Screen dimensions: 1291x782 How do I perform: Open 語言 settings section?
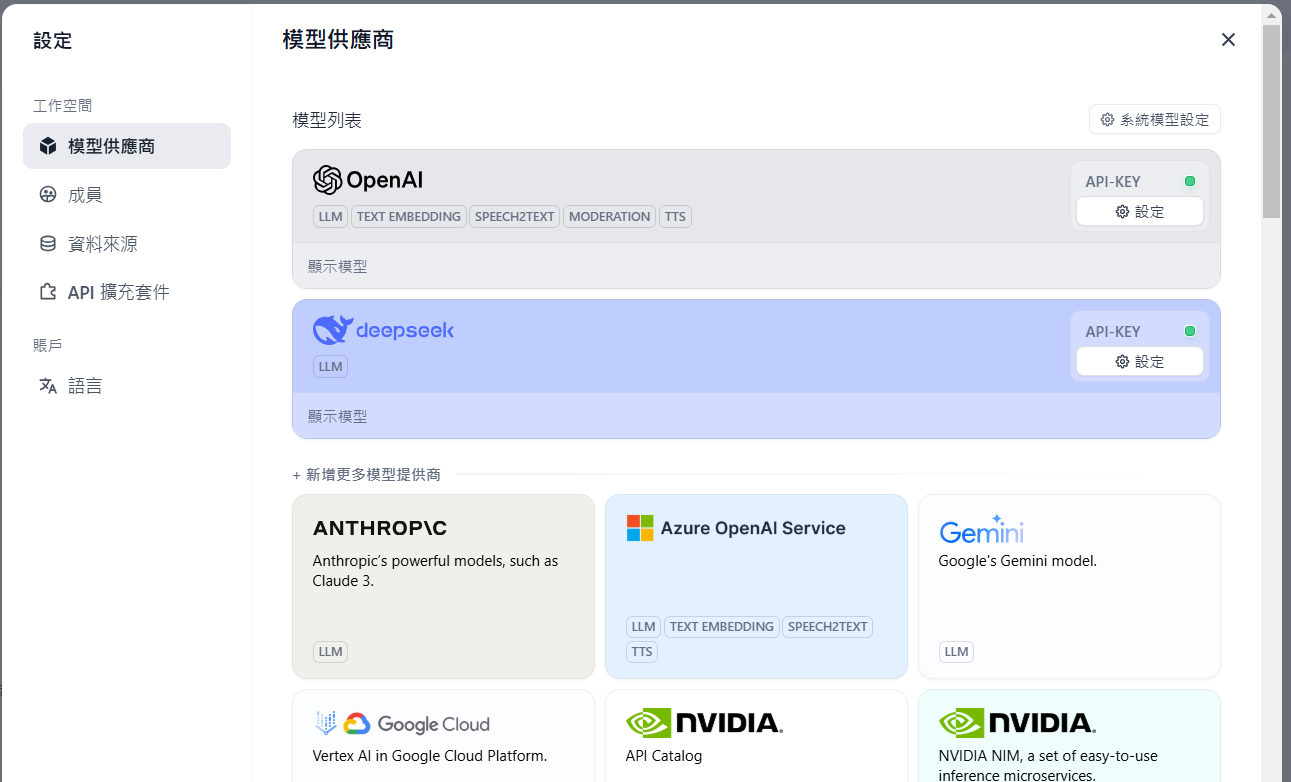[127, 386]
